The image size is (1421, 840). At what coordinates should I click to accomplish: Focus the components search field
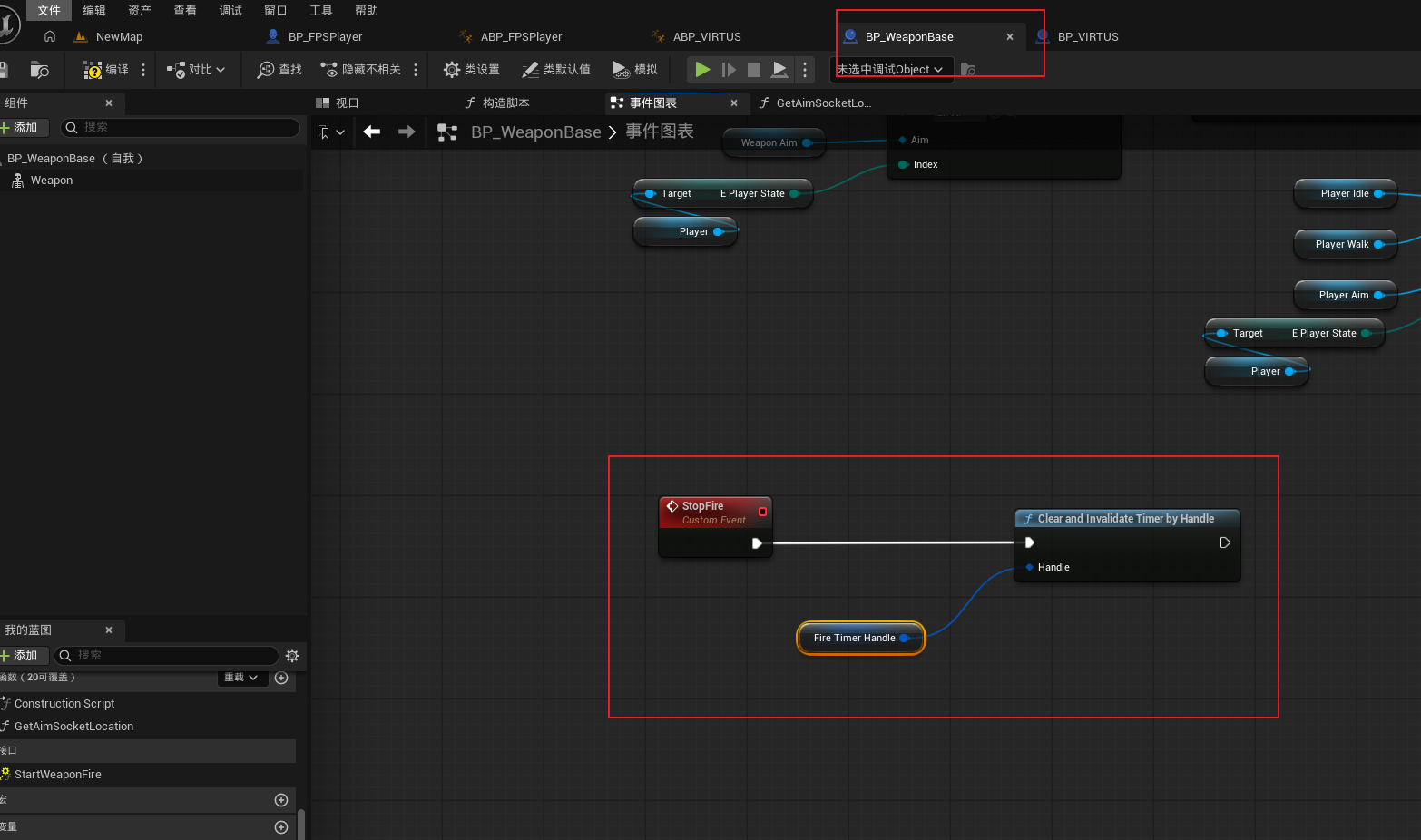point(180,128)
